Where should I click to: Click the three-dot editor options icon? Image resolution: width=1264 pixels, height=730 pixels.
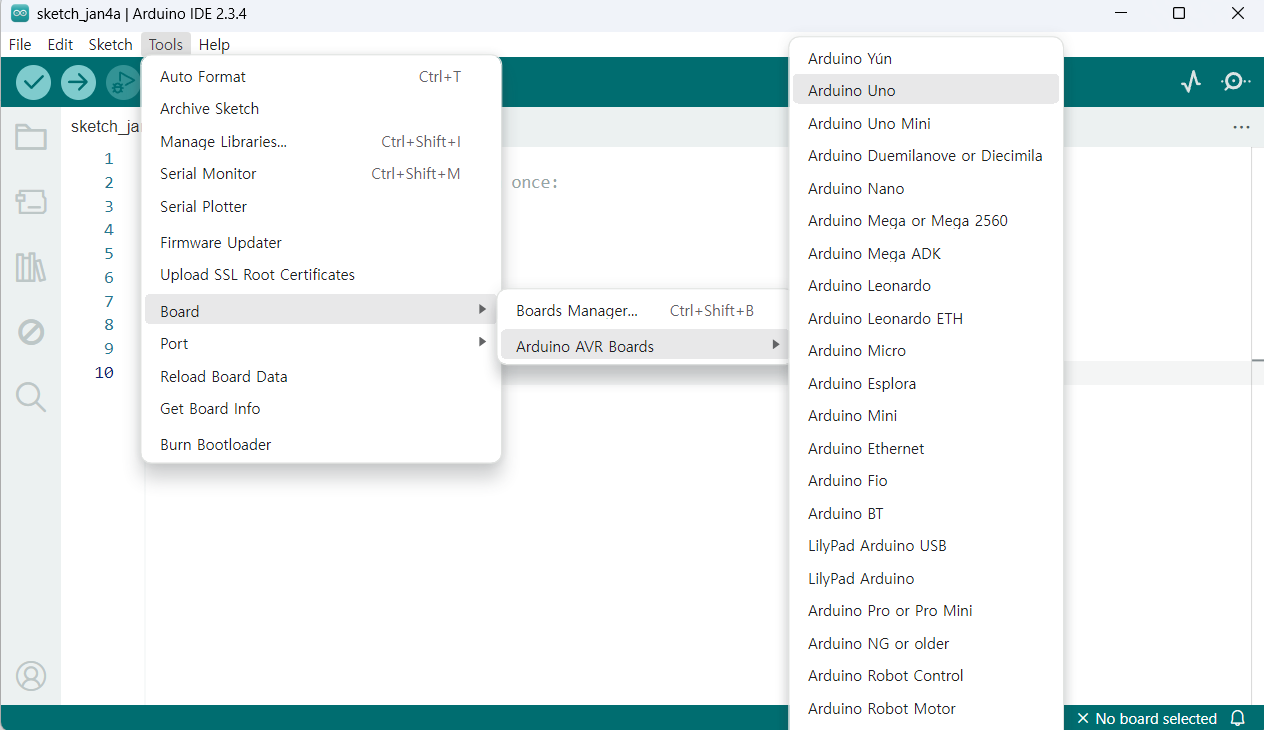[x=1242, y=127]
